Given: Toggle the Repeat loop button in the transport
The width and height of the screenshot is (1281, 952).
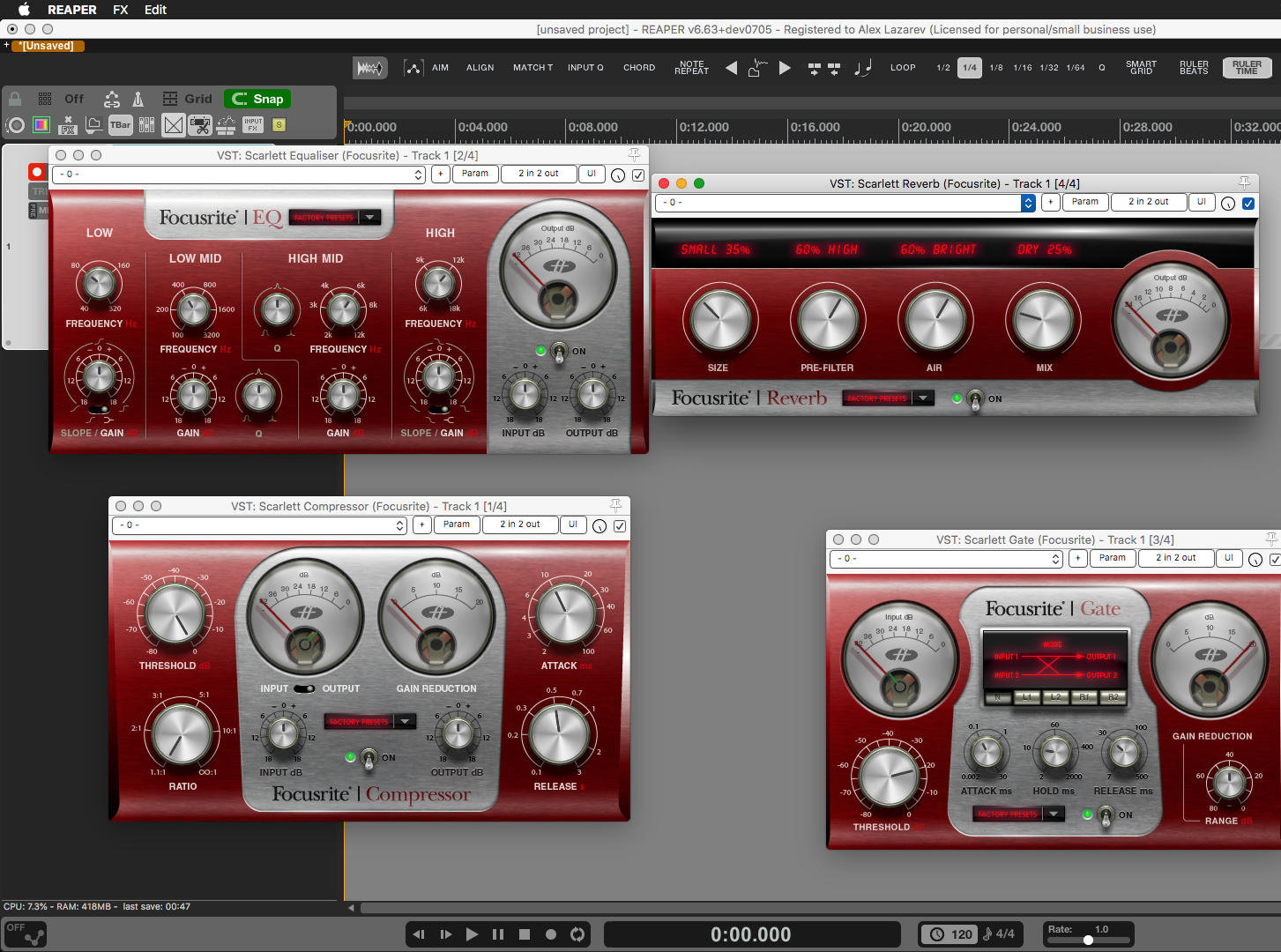Looking at the screenshot, I should [577, 934].
